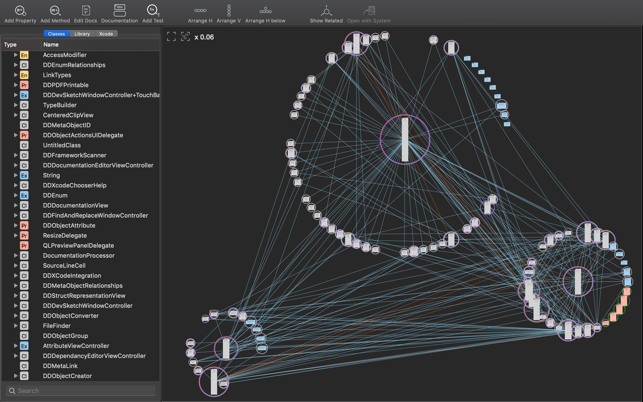Click the Add Property toolbar icon

tap(20, 10)
